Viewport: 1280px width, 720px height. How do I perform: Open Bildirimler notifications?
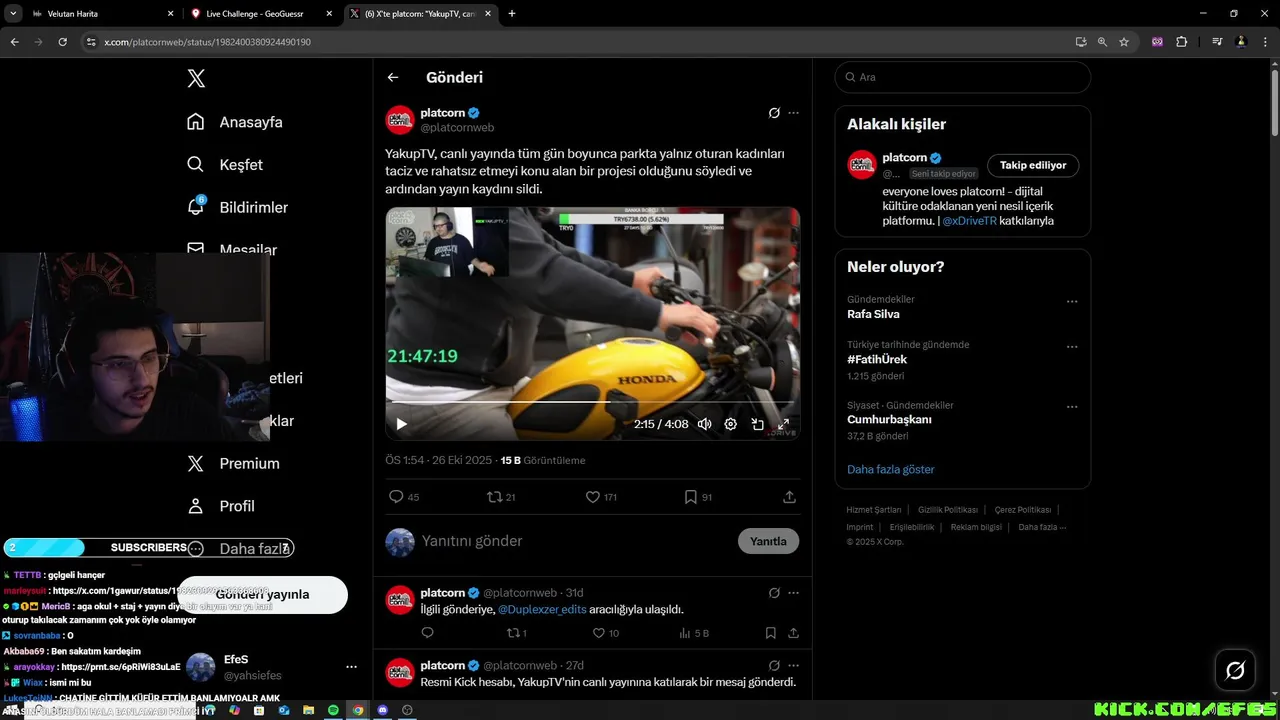pos(237,207)
